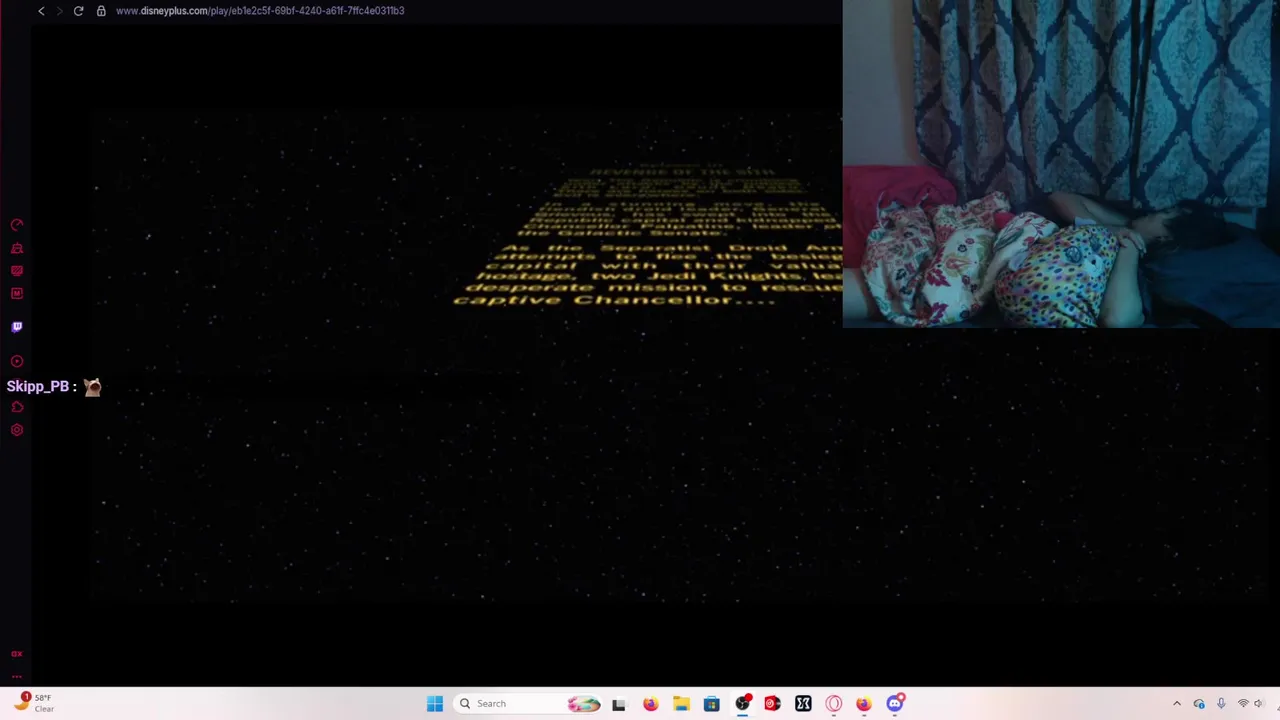Image resolution: width=1280 pixels, height=720 pixels.
Task: Go back with the browser back arrow
Action: click(41, 11)
